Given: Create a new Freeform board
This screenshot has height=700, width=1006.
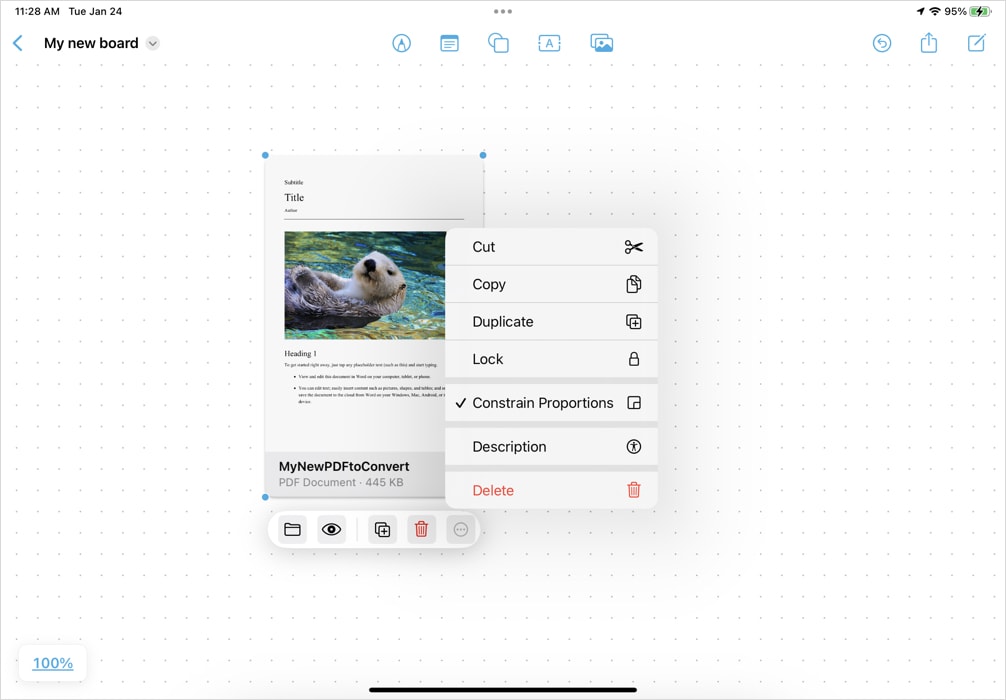Looking at the screenshot, I should (975, 43).
